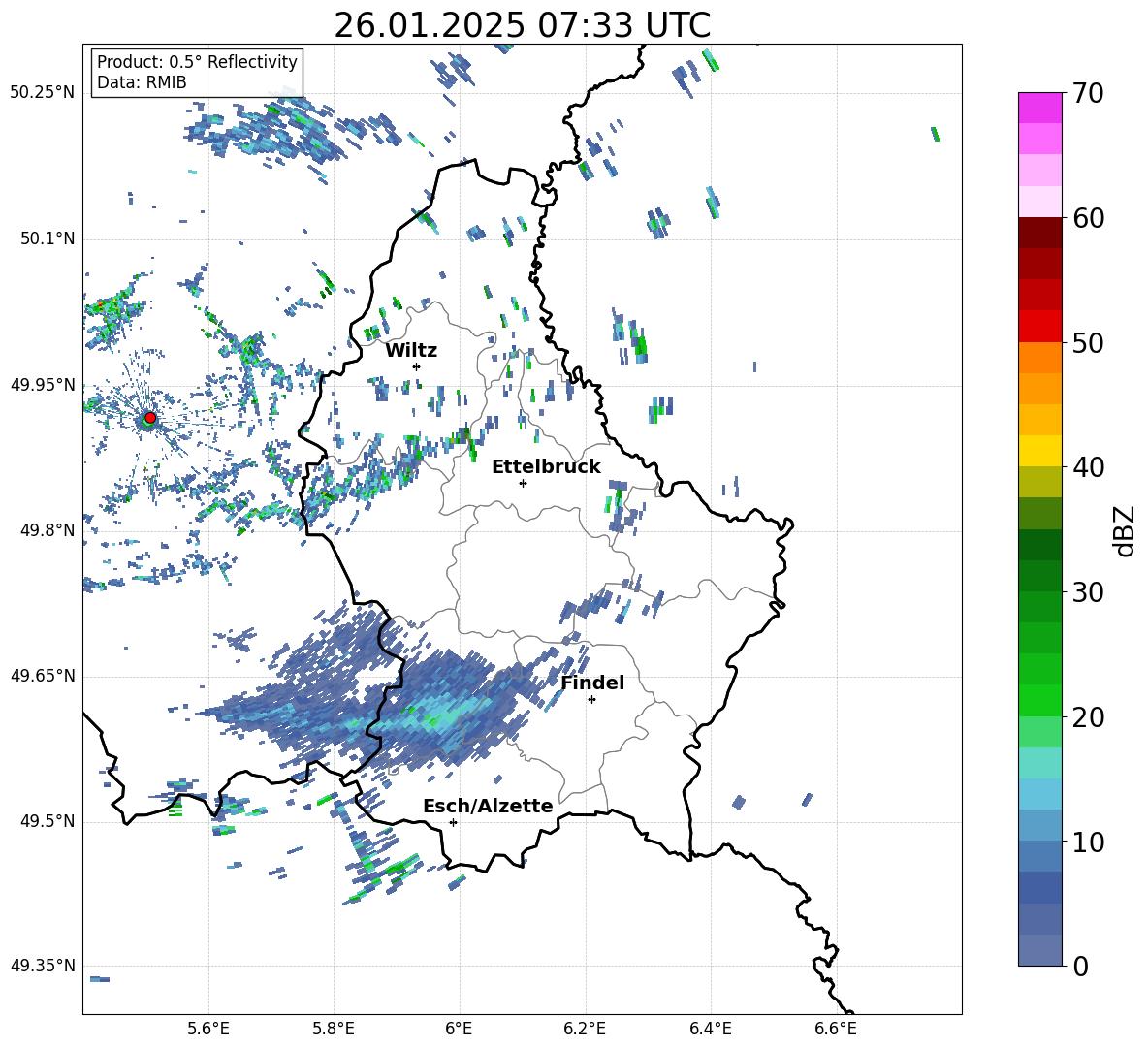Click the 70 tick on colorbar
This screenshot has height=1048, width=1148.
(1088, 93)
